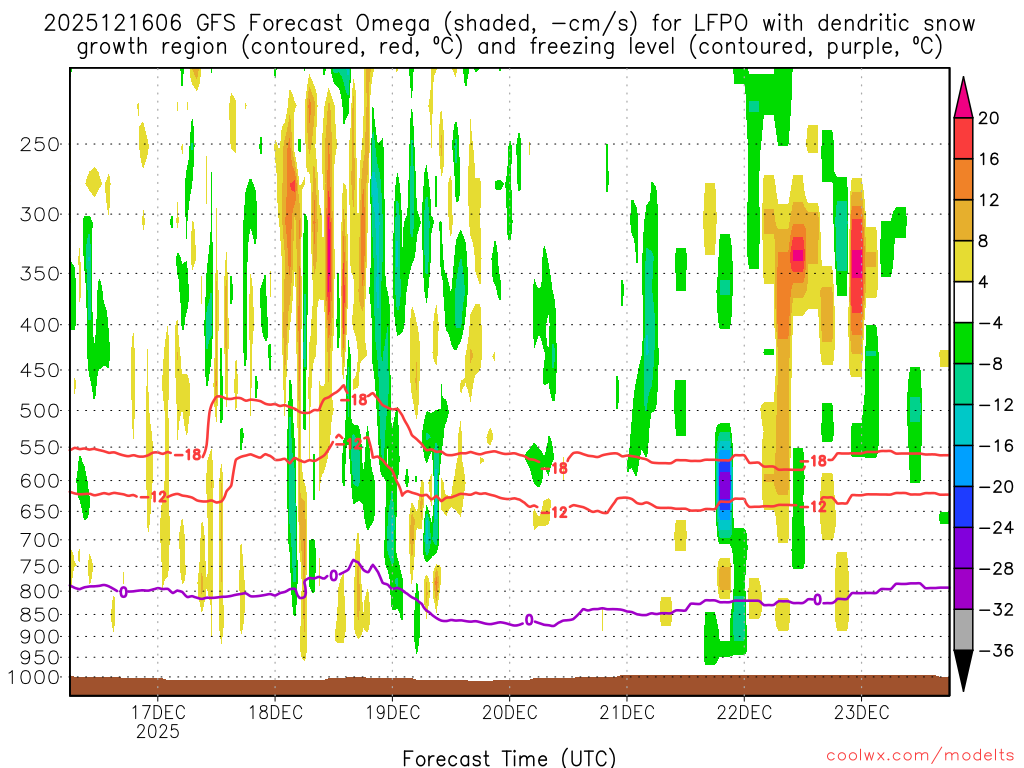Click the -18 contour label near 20DEC

554,468
